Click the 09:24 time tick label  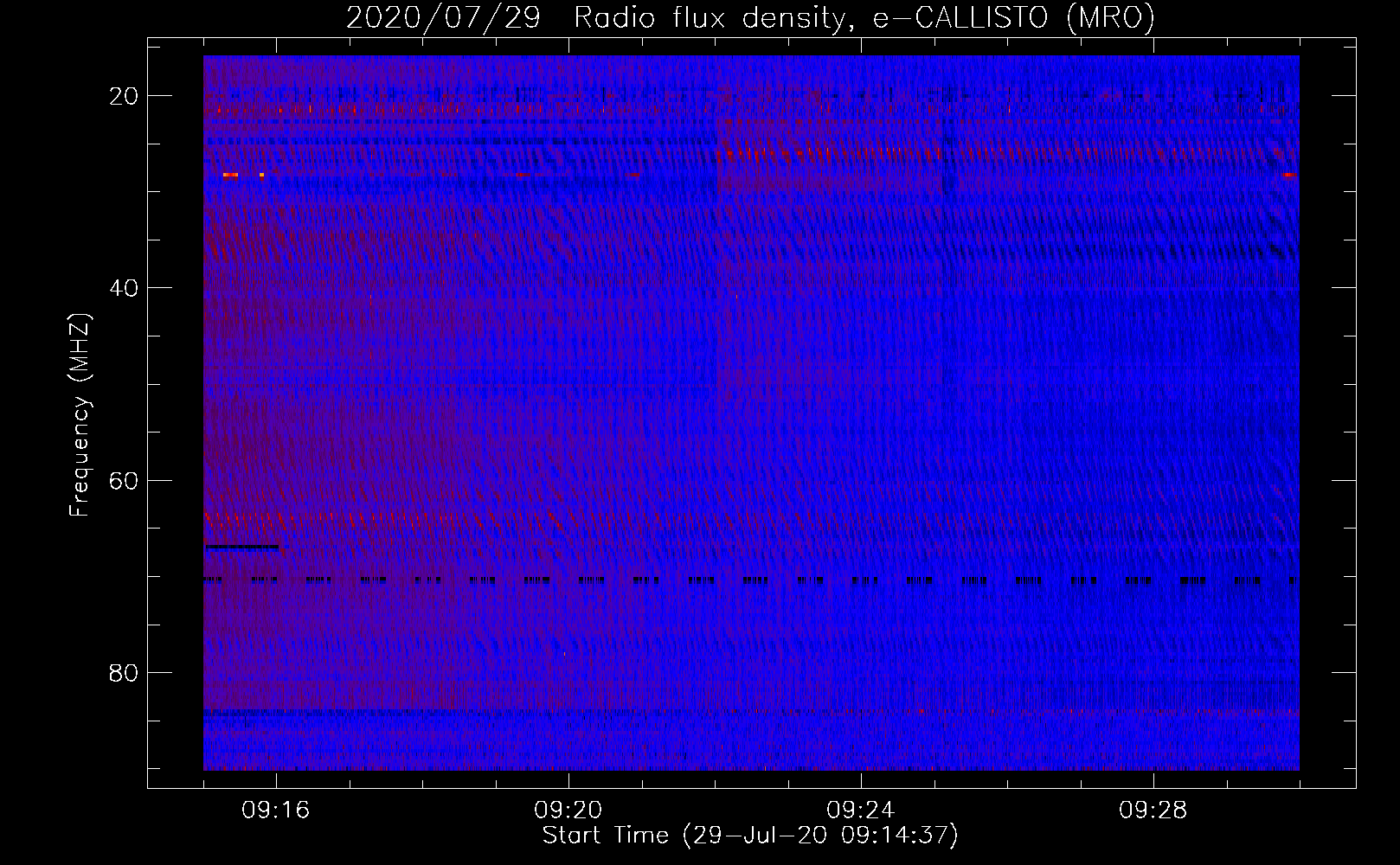[861, 811]
